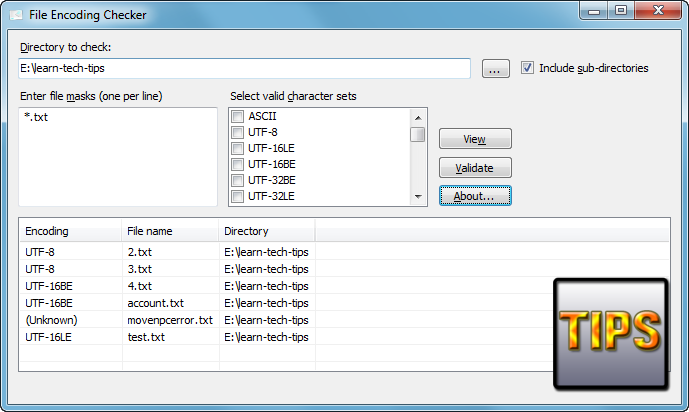Click the Directory column header

click(x=267, y=231)
